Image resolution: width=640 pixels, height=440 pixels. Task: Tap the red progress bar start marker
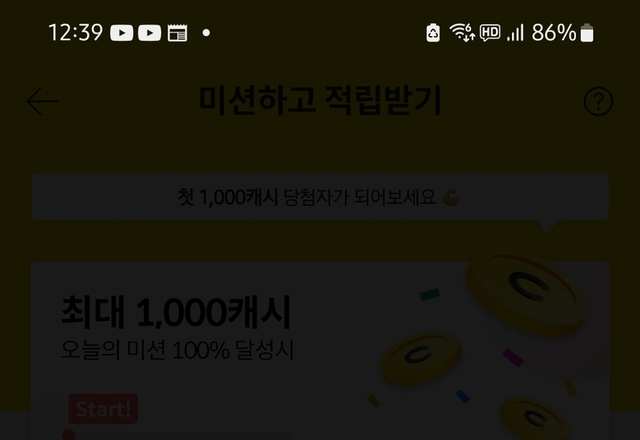point(69,435)
